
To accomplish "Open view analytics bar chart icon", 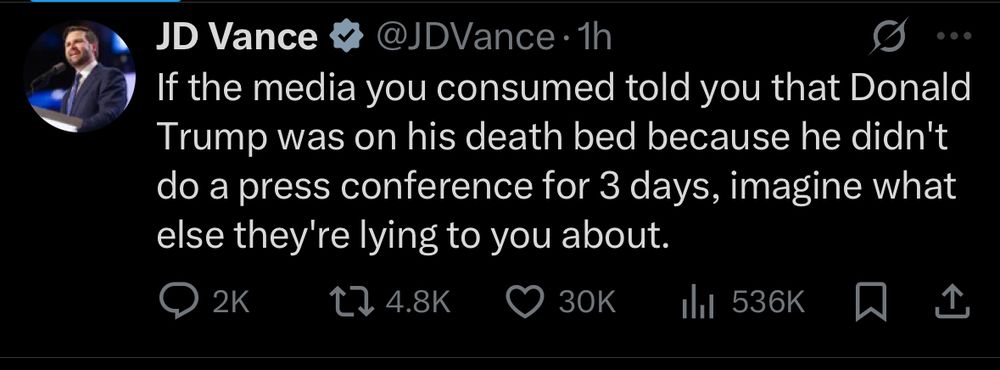I will [x=700, y=302].
